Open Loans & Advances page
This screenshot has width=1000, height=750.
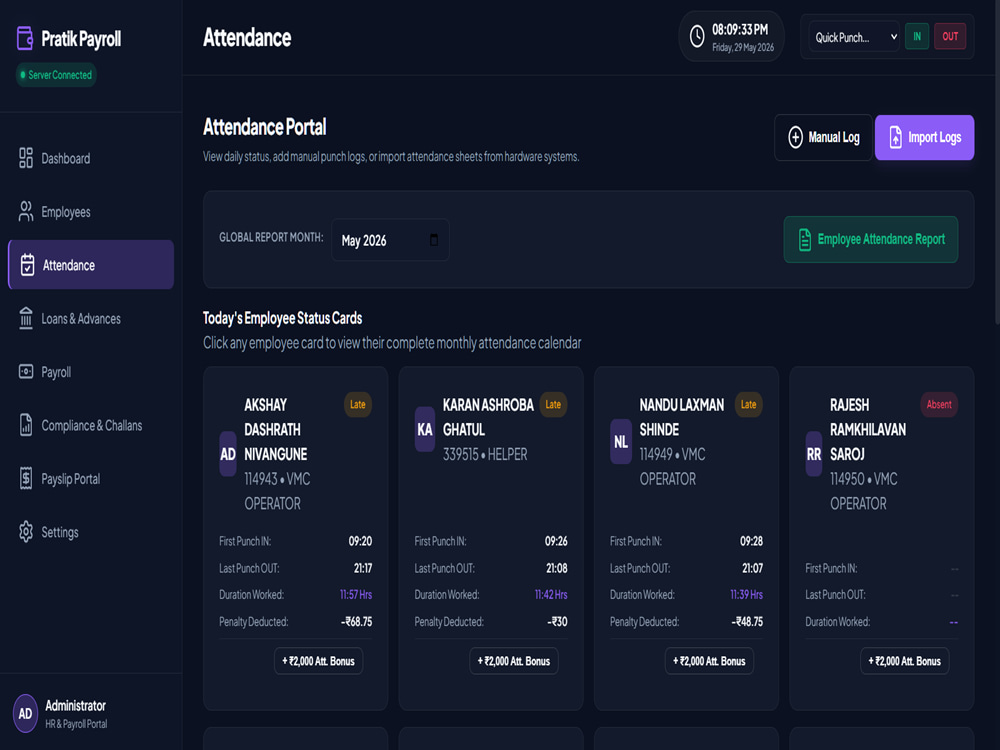[x=91, y=318]
